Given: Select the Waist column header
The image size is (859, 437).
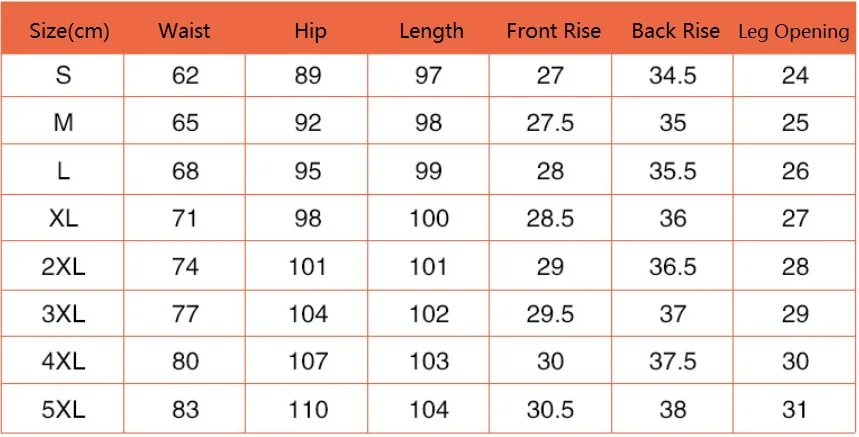Looking at the screenshot, I should pos(185,31).
